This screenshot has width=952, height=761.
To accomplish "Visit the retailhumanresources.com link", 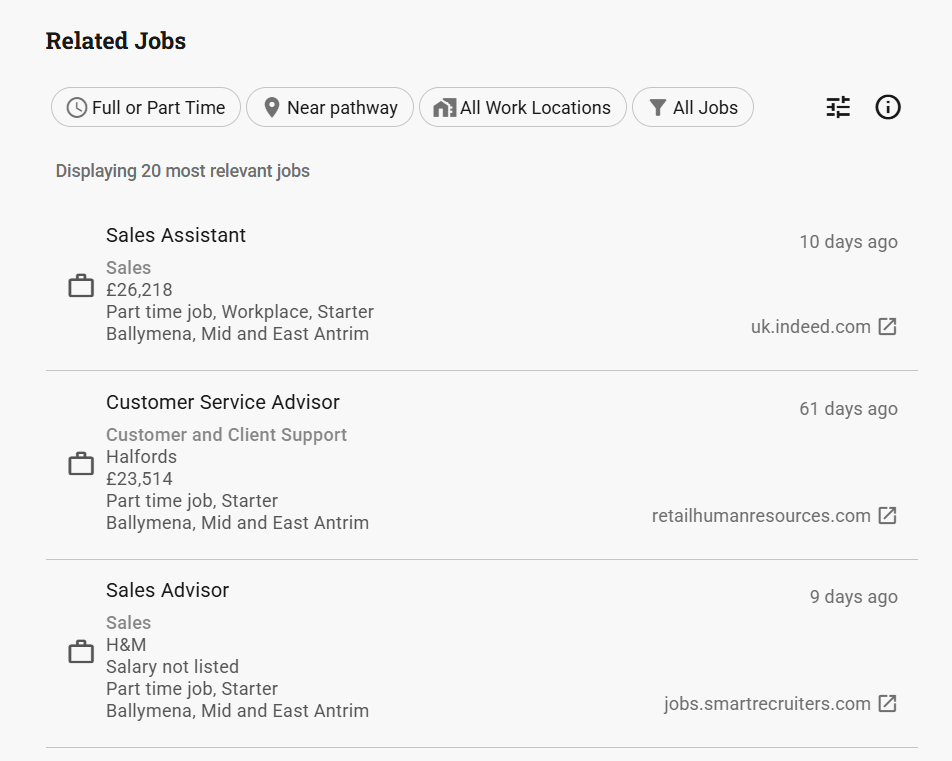I will 761,516.
